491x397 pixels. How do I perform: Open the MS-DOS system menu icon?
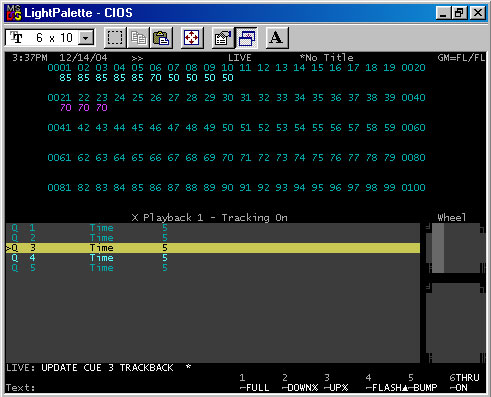click(x=14, y=13)
